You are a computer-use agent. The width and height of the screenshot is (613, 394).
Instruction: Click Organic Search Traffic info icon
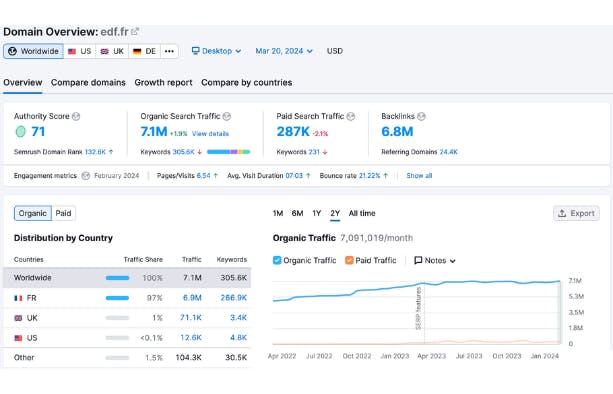[227, 116]
